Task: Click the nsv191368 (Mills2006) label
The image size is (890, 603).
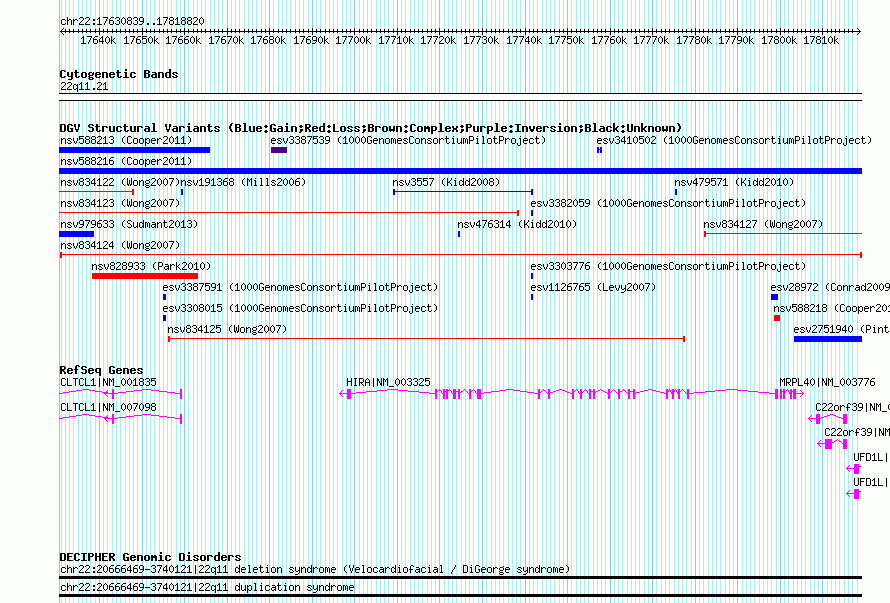Action: pos(243,182)
